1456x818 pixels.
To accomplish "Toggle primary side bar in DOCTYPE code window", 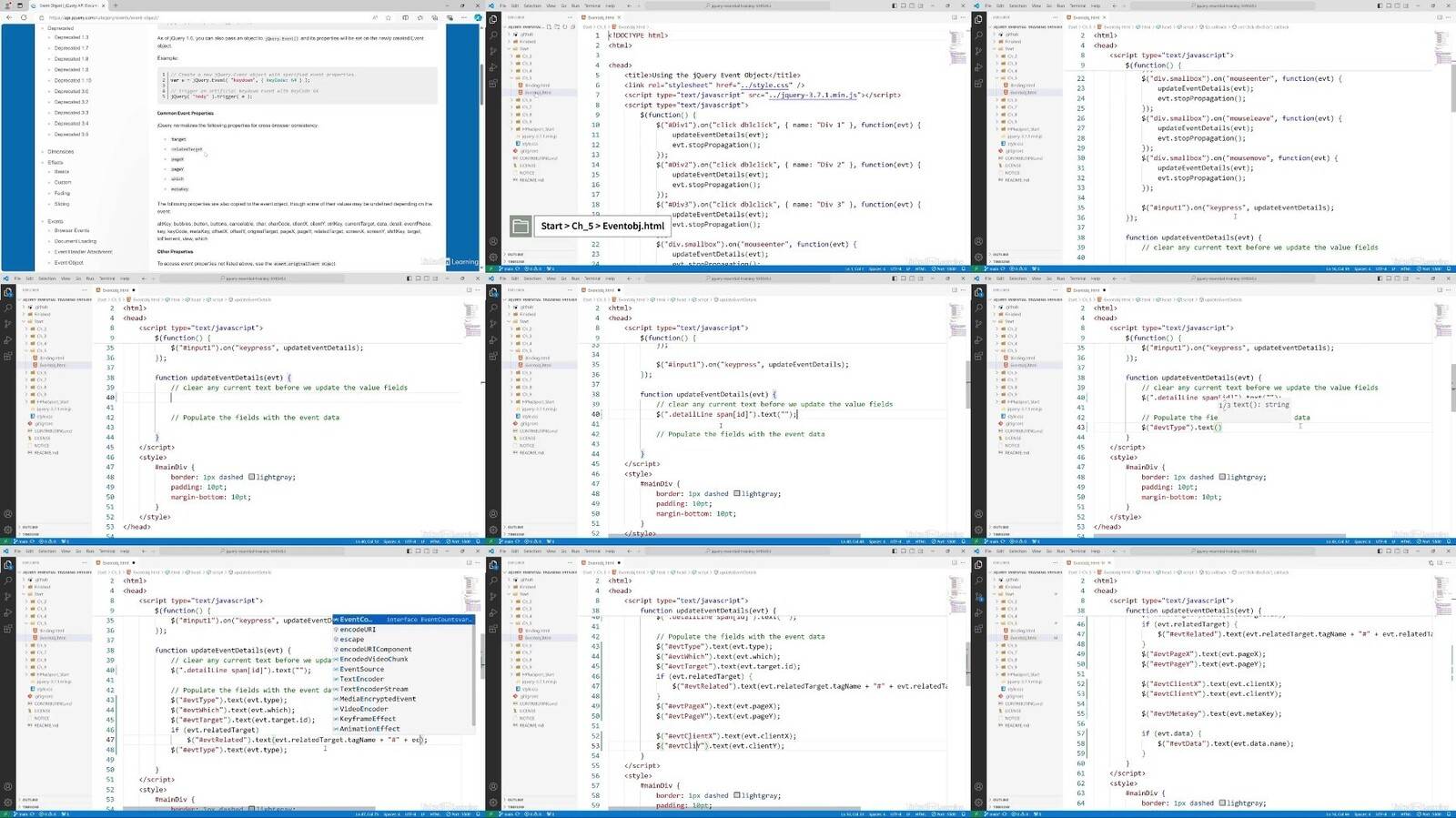I will (x=894, y=5).
